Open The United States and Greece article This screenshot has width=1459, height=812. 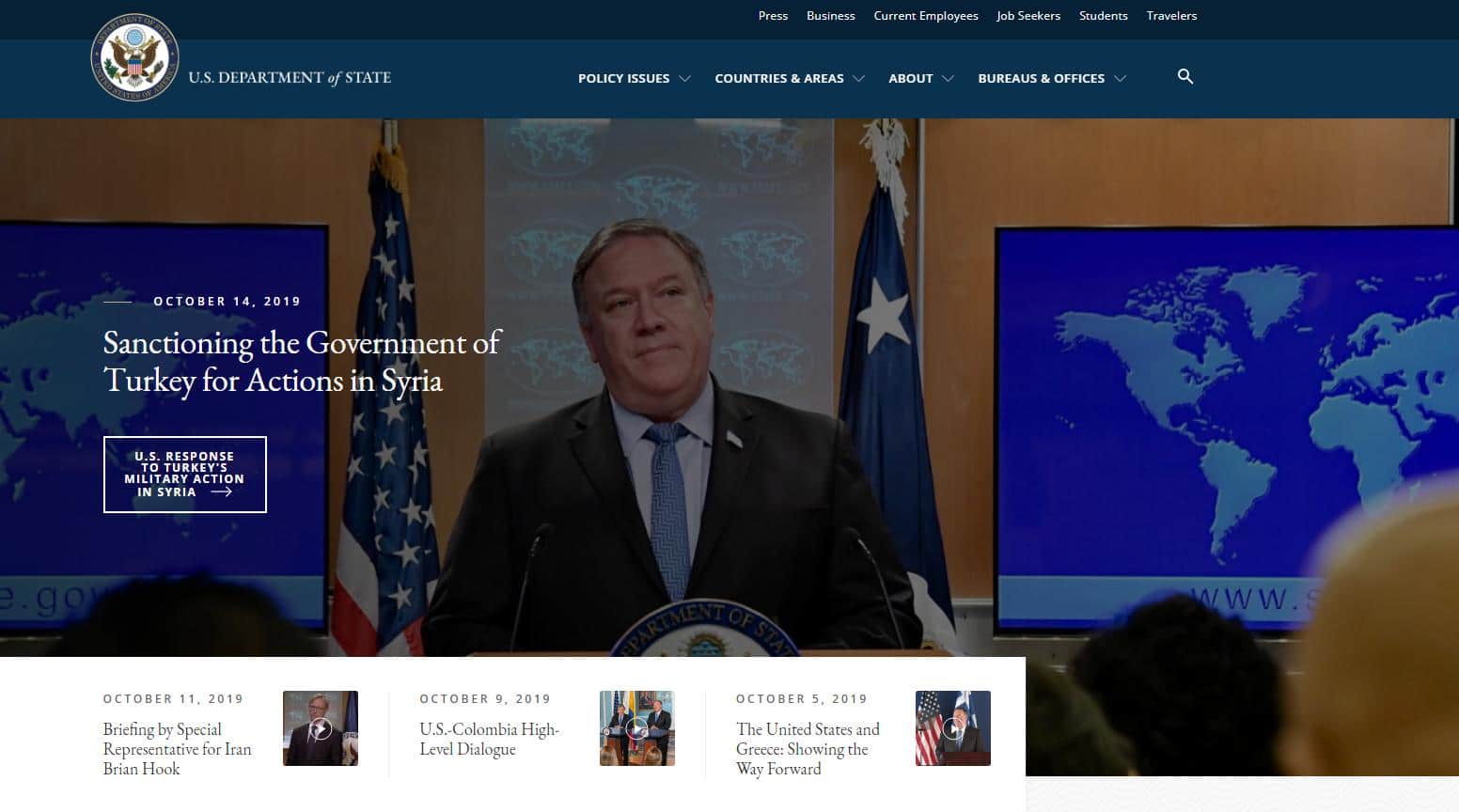pyautogui.click(x=808, y=749)
